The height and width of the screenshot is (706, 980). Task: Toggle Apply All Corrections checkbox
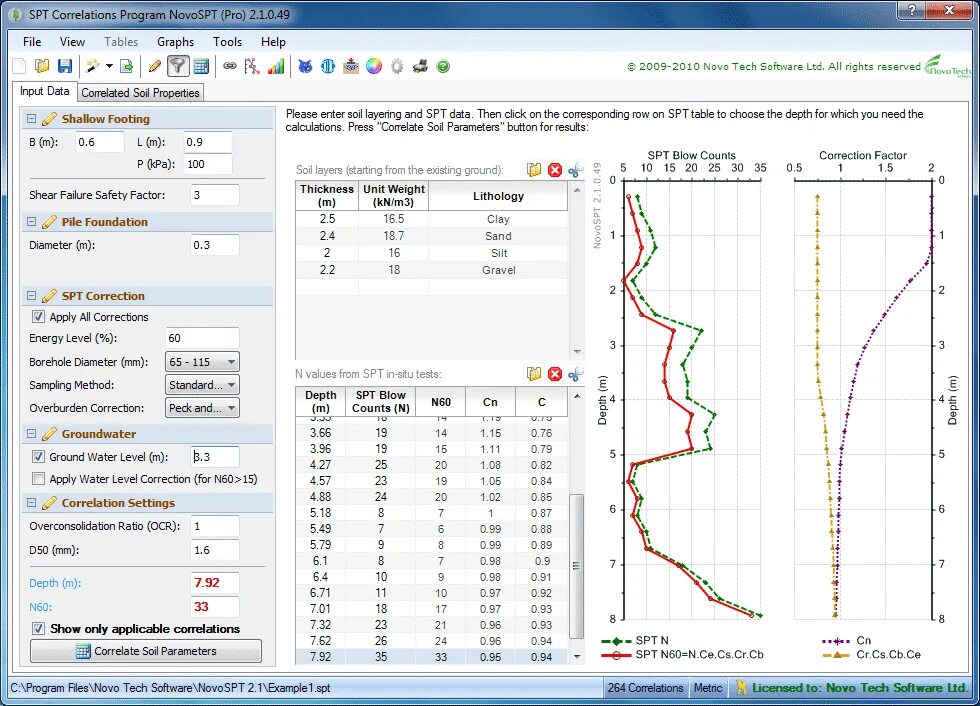click(x=38, y=317)
